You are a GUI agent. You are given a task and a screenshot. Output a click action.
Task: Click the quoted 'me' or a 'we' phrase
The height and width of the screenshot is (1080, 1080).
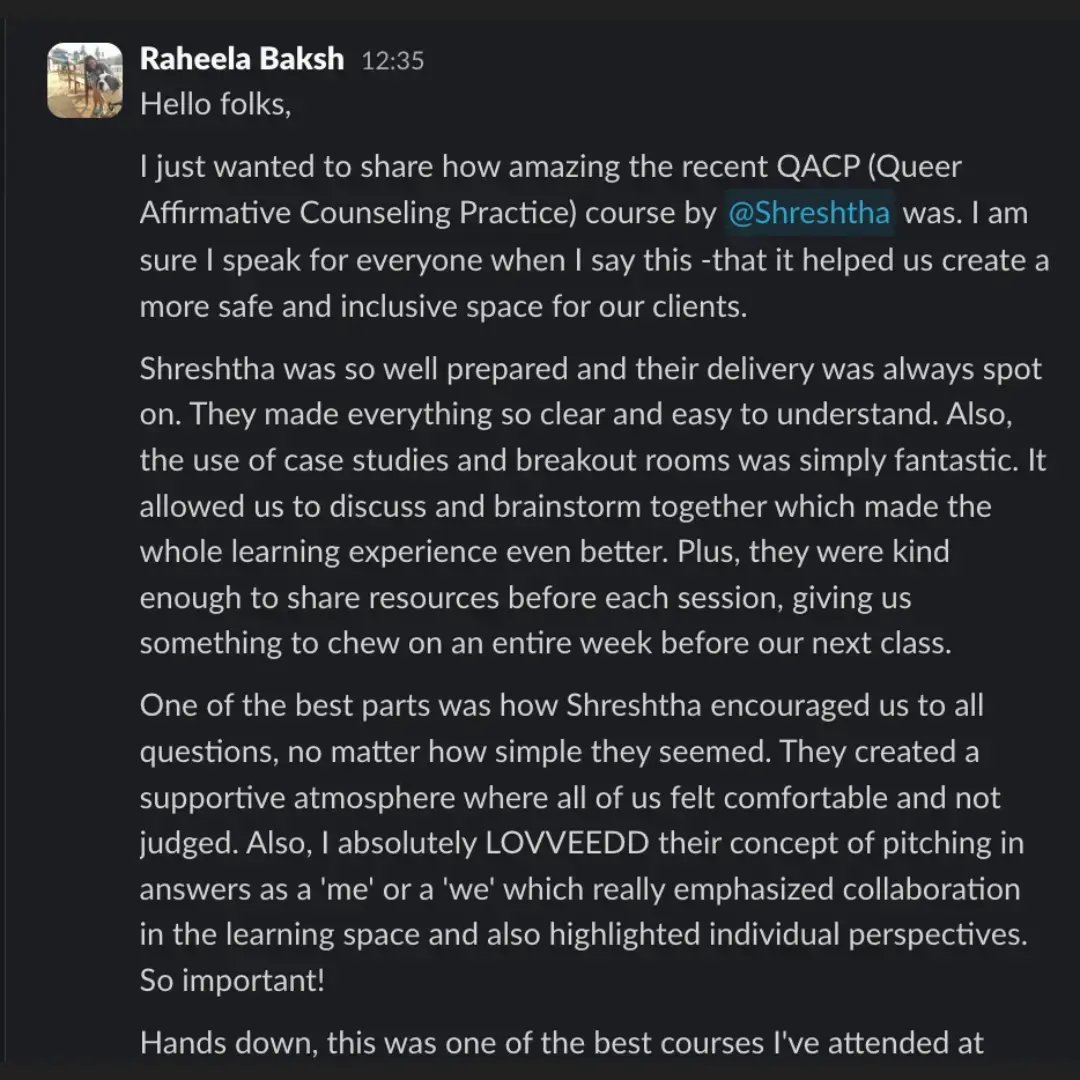coord(411,889)
